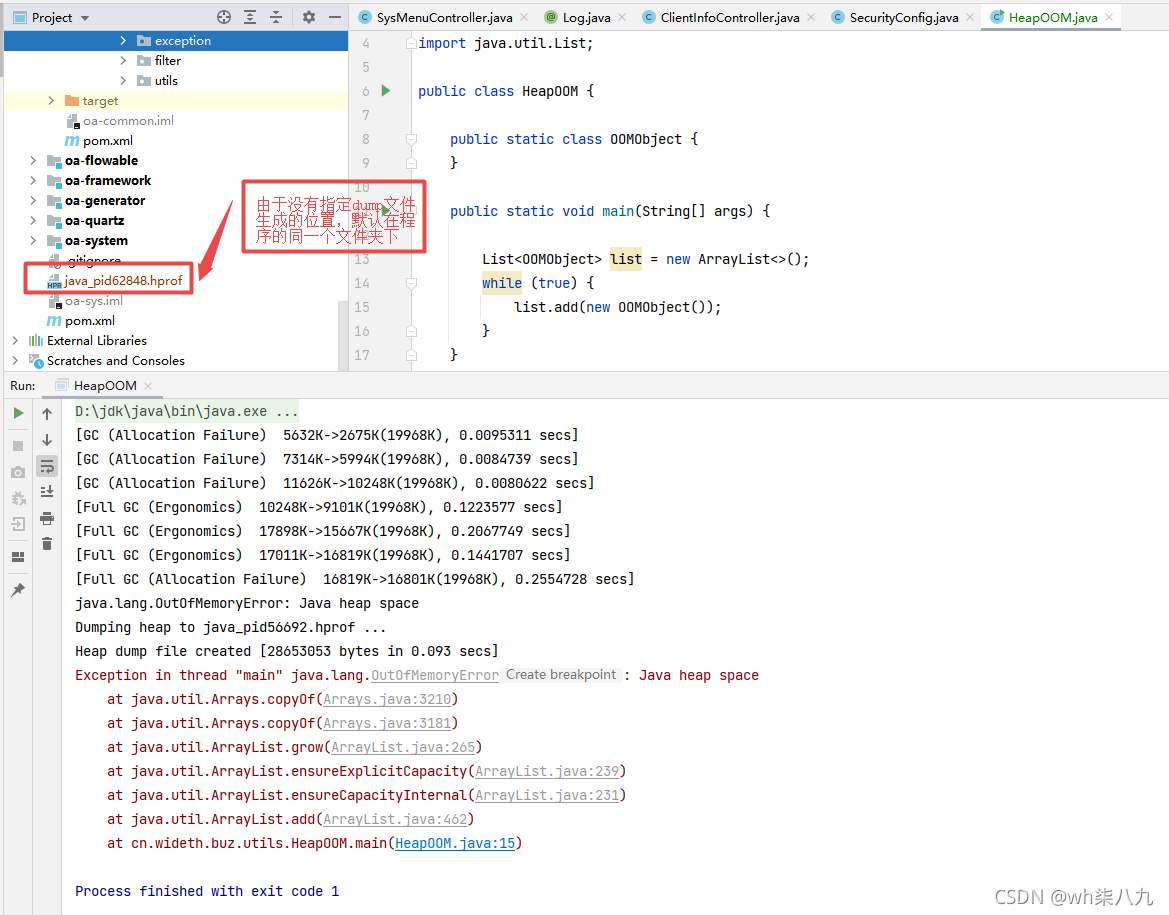Close the HeapOOM.java tab
Image resolution: width=1169 pixels, height=915 pixels.
1109,17
